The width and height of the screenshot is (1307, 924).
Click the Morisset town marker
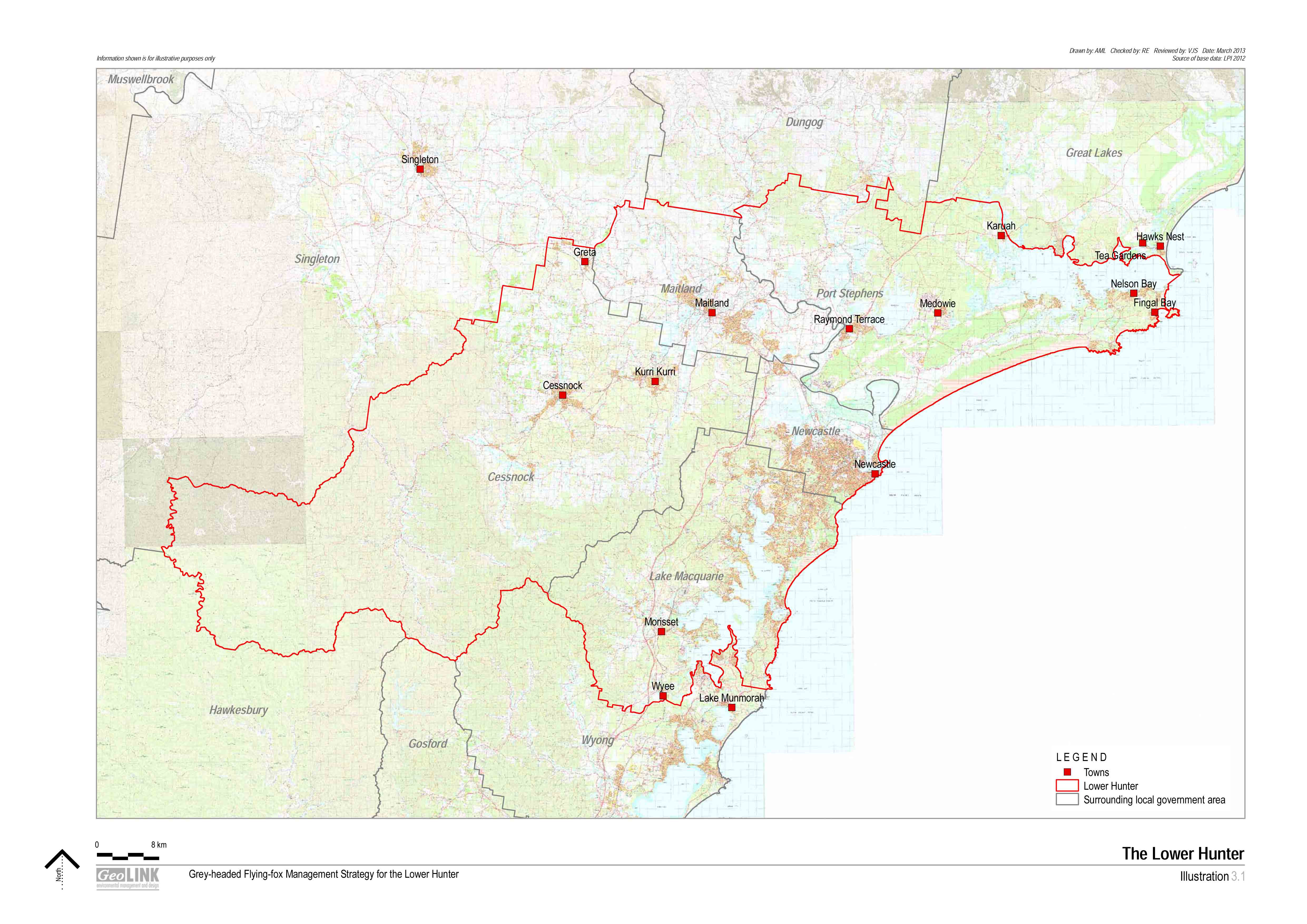(x=661, y=631)
